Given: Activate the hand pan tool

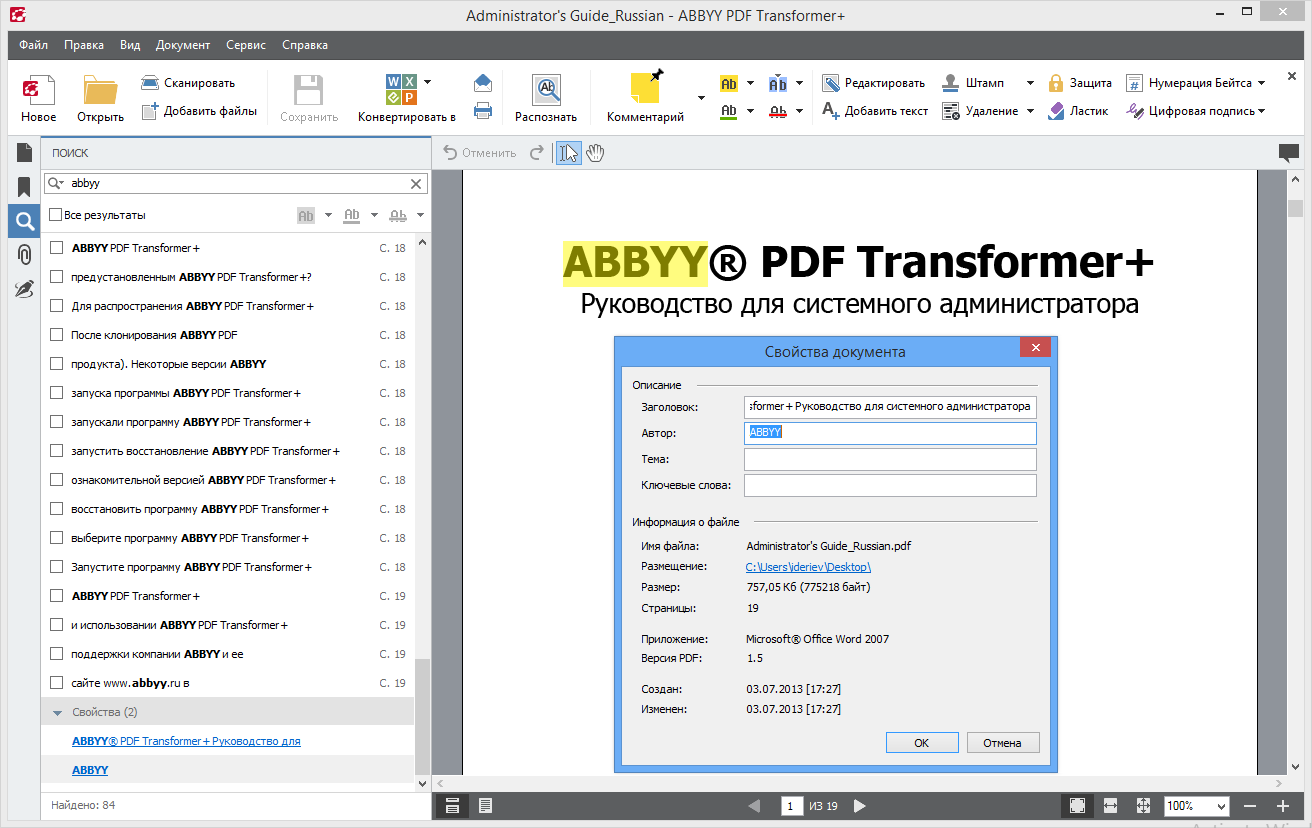Looking at the screenshot, I should click(x=596, y=153).
